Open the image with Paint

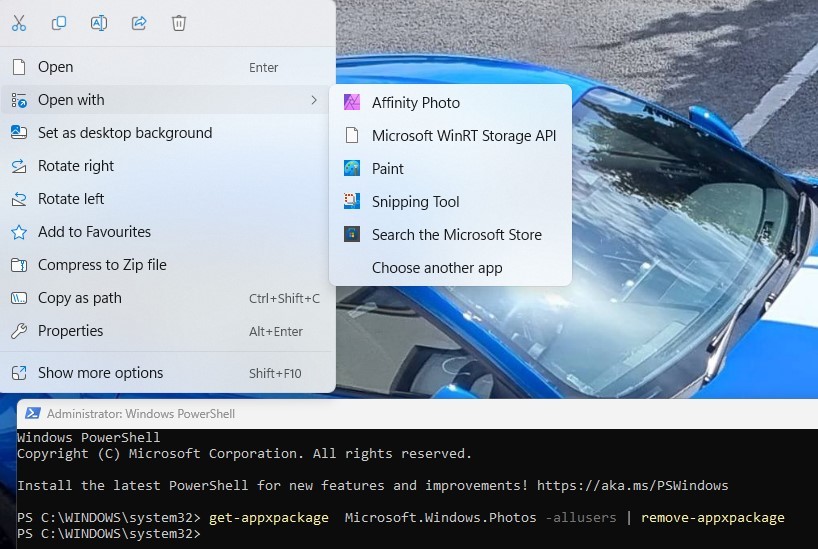450,168
